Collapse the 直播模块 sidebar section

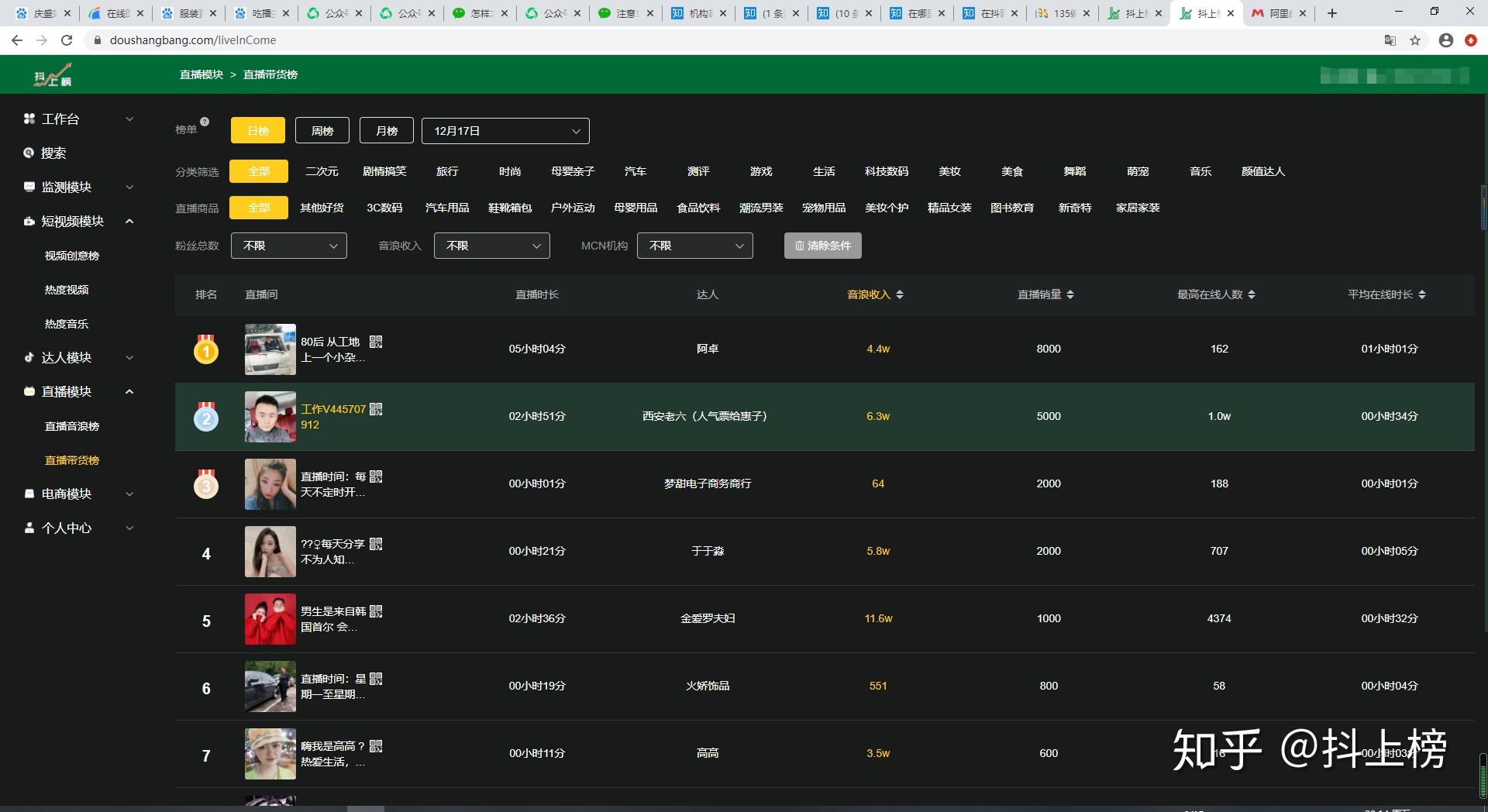pyautogui.click(x=129, y=391)
